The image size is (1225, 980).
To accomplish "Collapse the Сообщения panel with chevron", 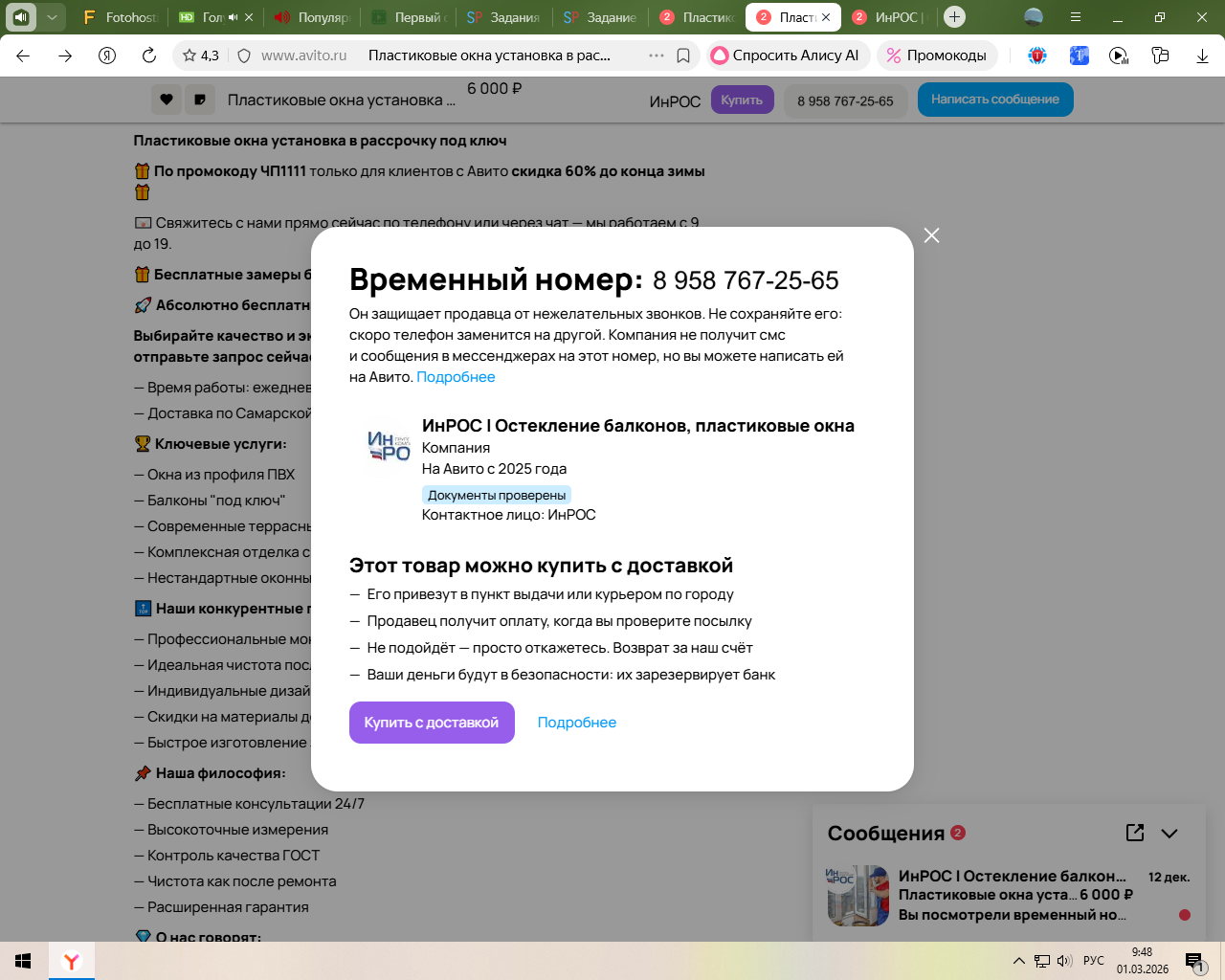I will click(x=1169, y=833).
